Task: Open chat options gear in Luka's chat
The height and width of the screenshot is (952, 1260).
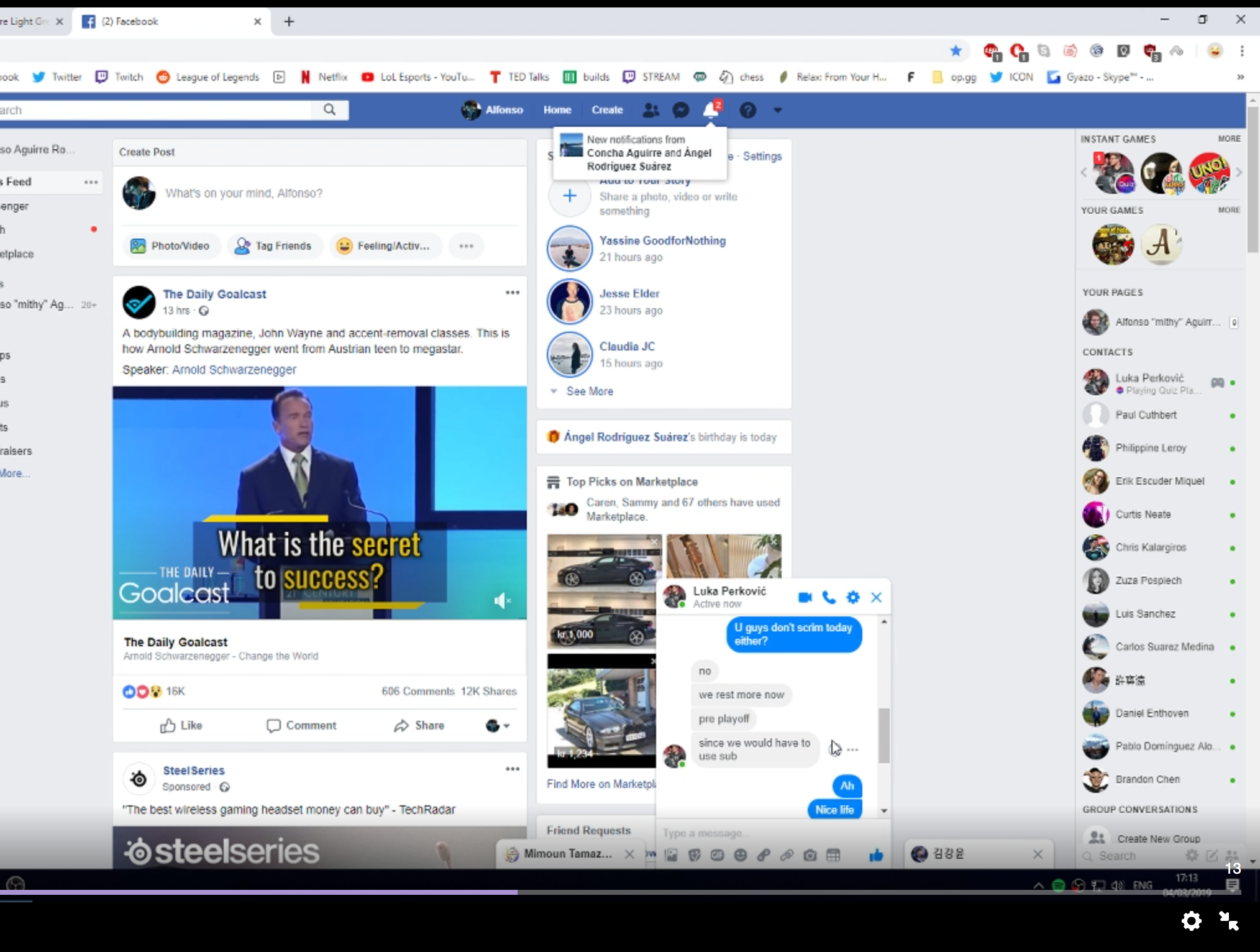Action: click(853, 598)
